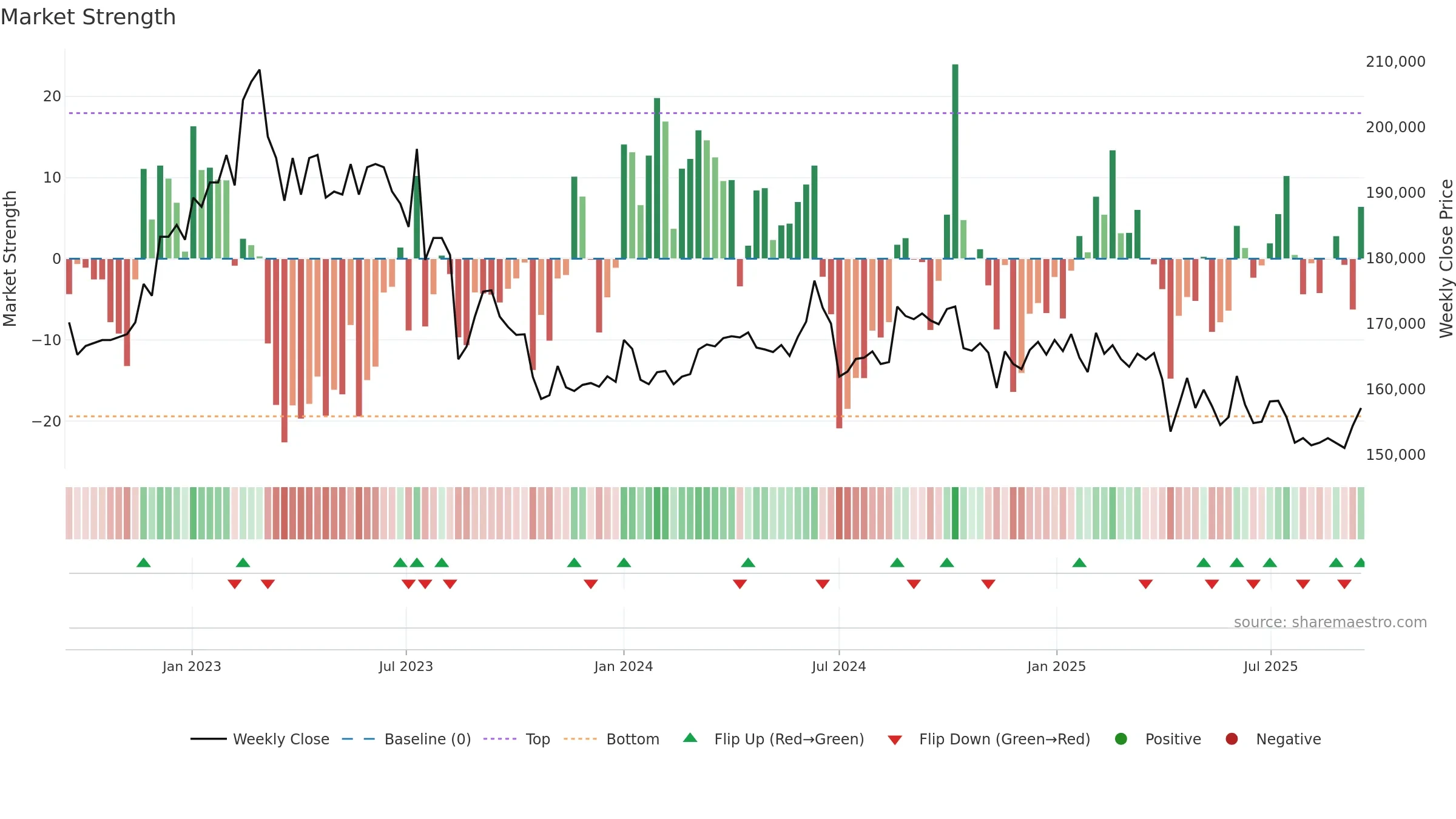Click the tallest green bar near October 2024
The width and height of the screenshot is (1456, 819).
[x=955, y=161]
